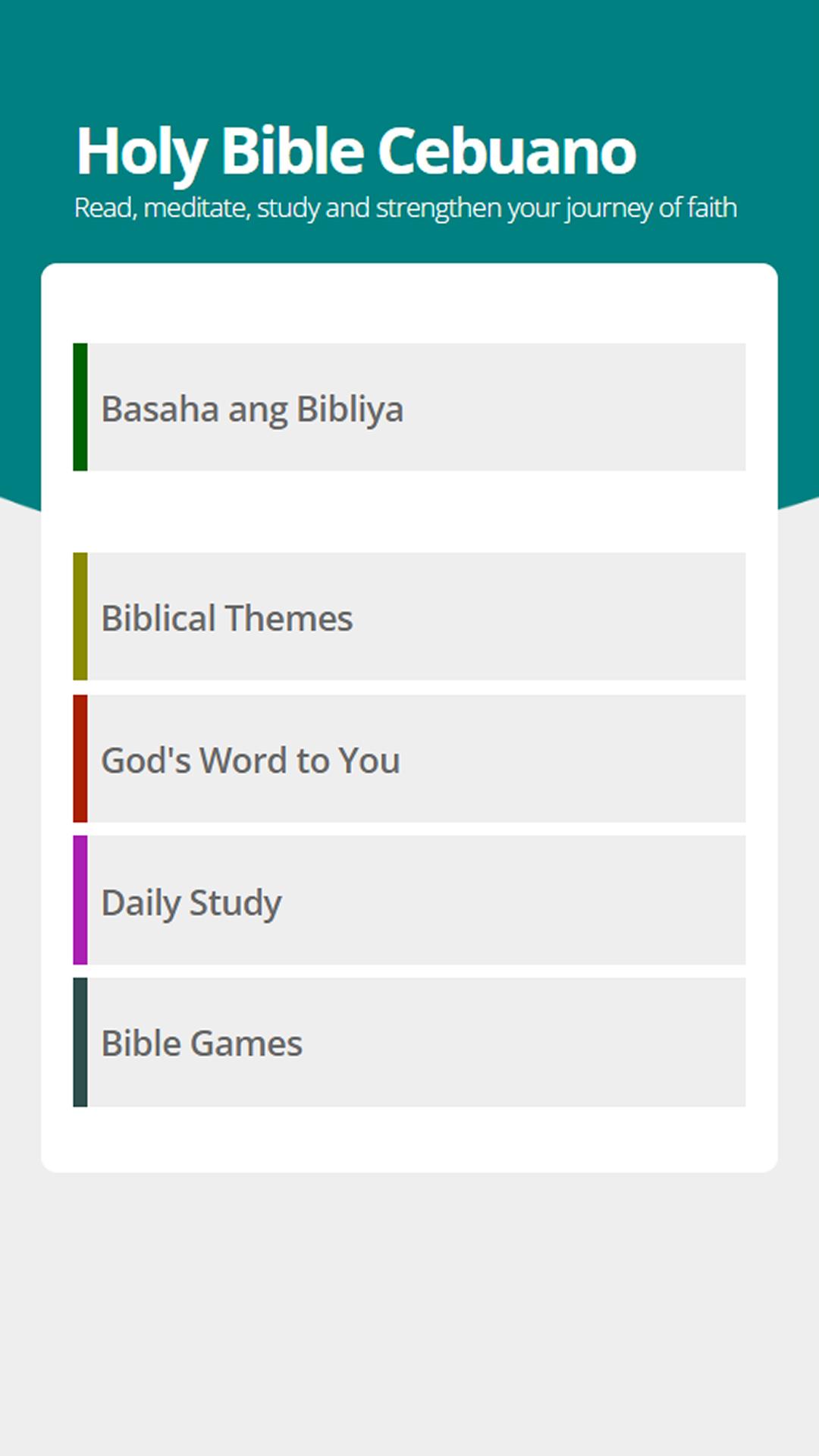Click the empty grey area below the menu card

click(x=409, y=1312)
